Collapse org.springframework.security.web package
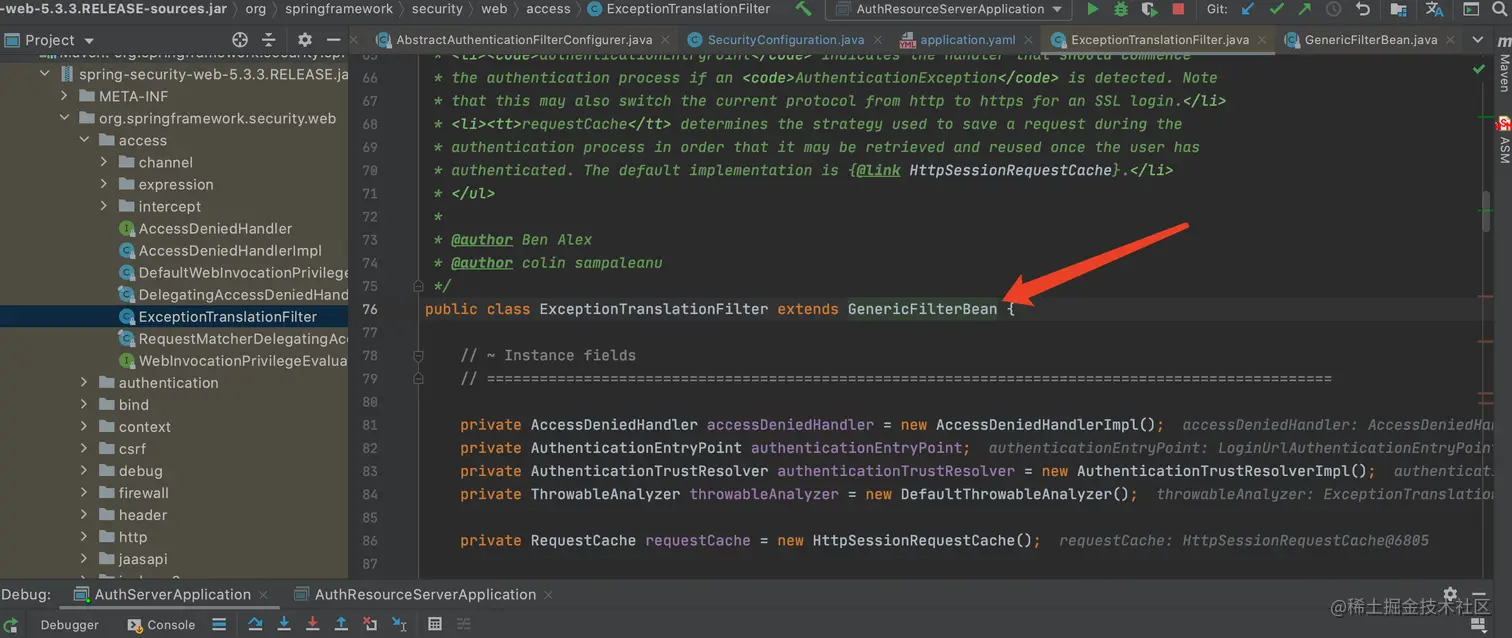The image size is (1512, 638). pyautogui.click(x=65, y=118)
